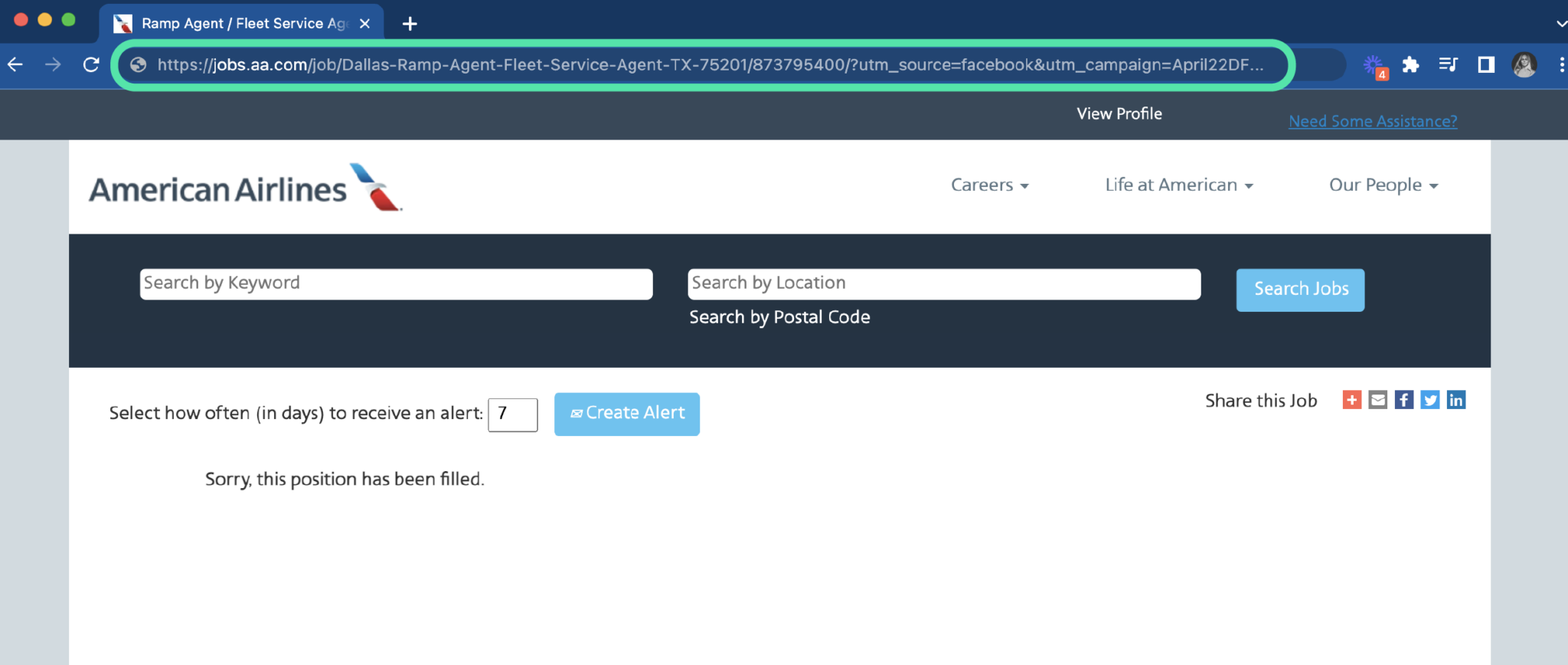
Task: Click the browser profile avatar
Action: coord(1524,64)
